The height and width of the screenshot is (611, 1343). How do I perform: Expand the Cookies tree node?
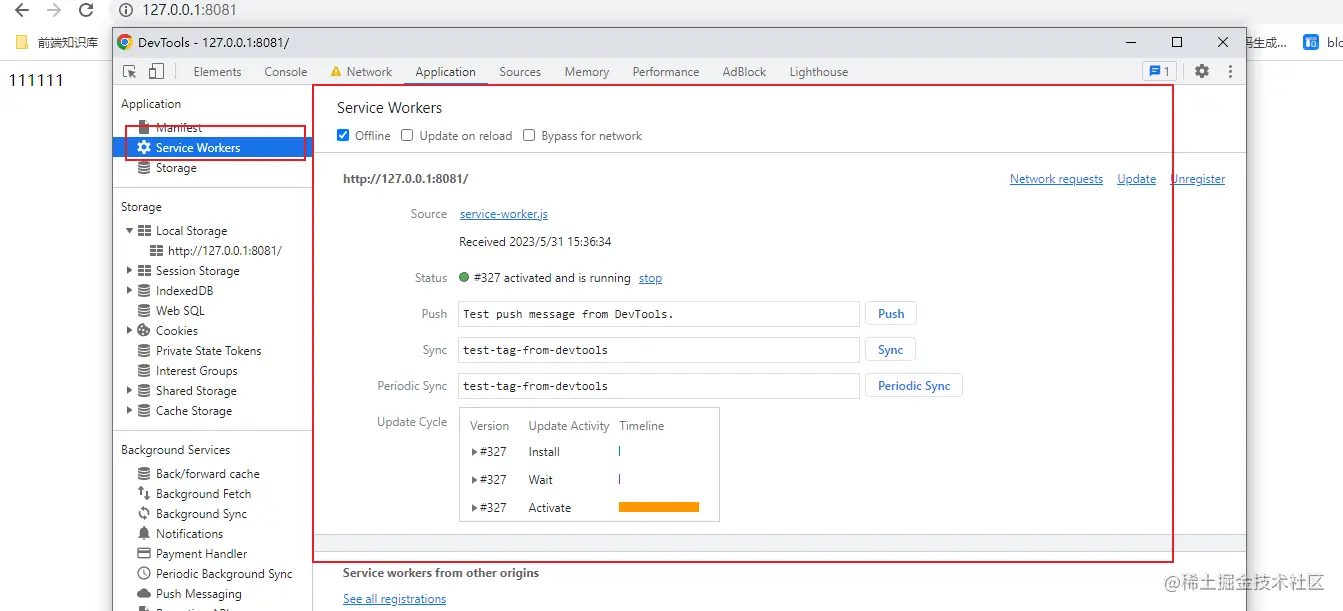(x=129, y=330)
